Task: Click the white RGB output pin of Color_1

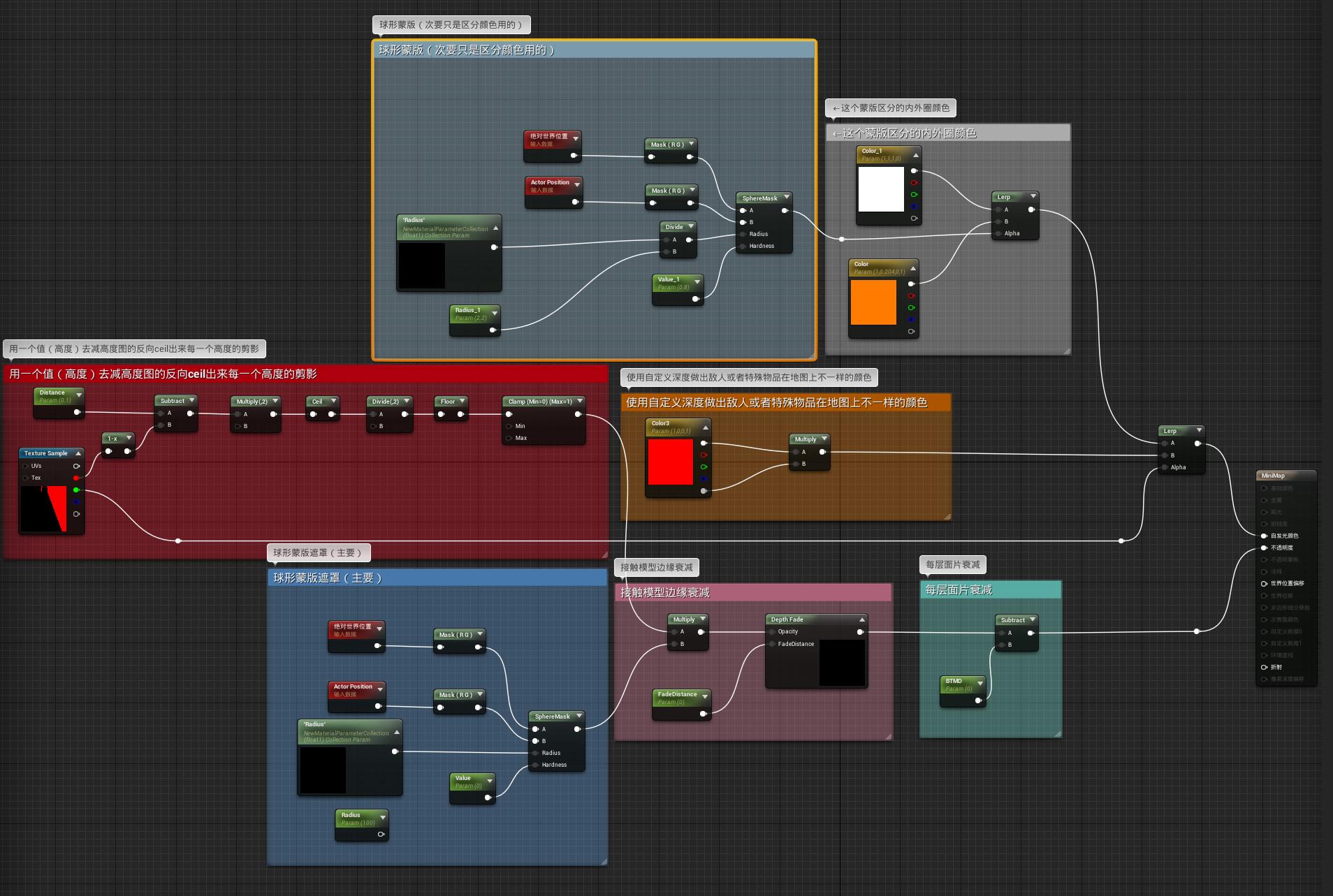Action: click(x=914, y=170)
